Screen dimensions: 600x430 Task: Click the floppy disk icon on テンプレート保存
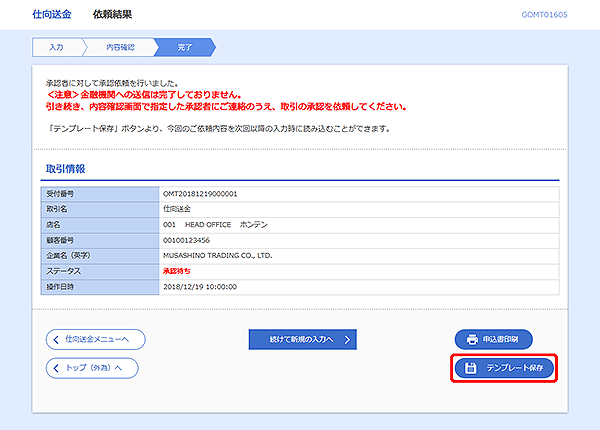(x=469, y=369)
